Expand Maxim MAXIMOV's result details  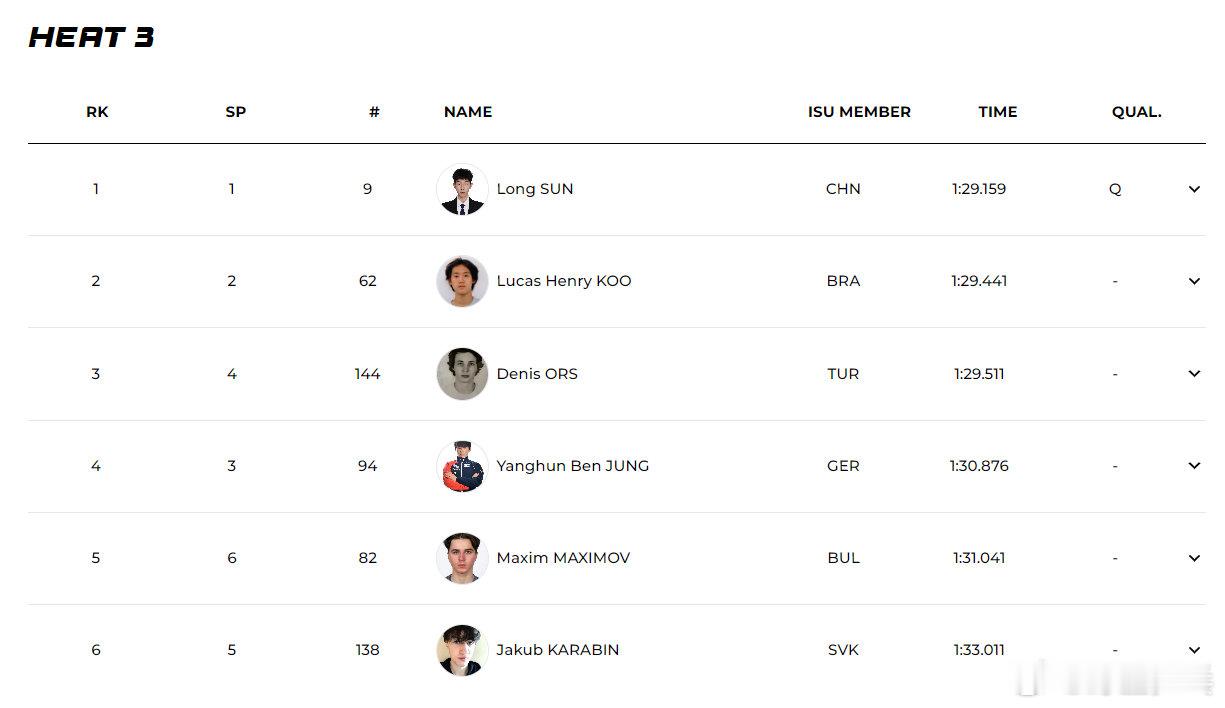coord(1194,558)
